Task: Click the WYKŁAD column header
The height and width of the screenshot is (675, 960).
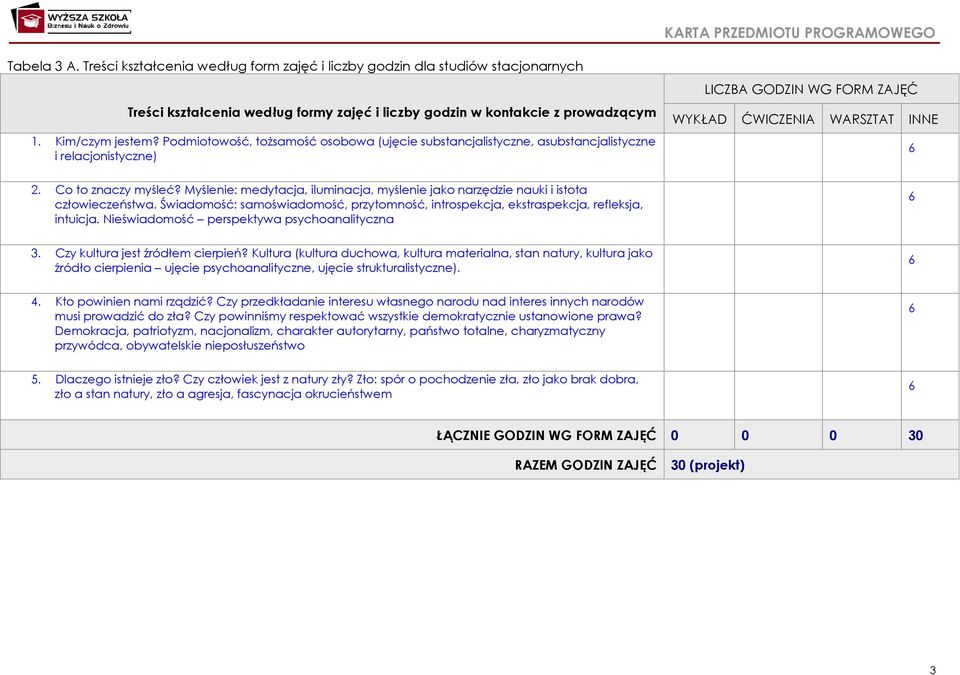Action: (699, 119)
